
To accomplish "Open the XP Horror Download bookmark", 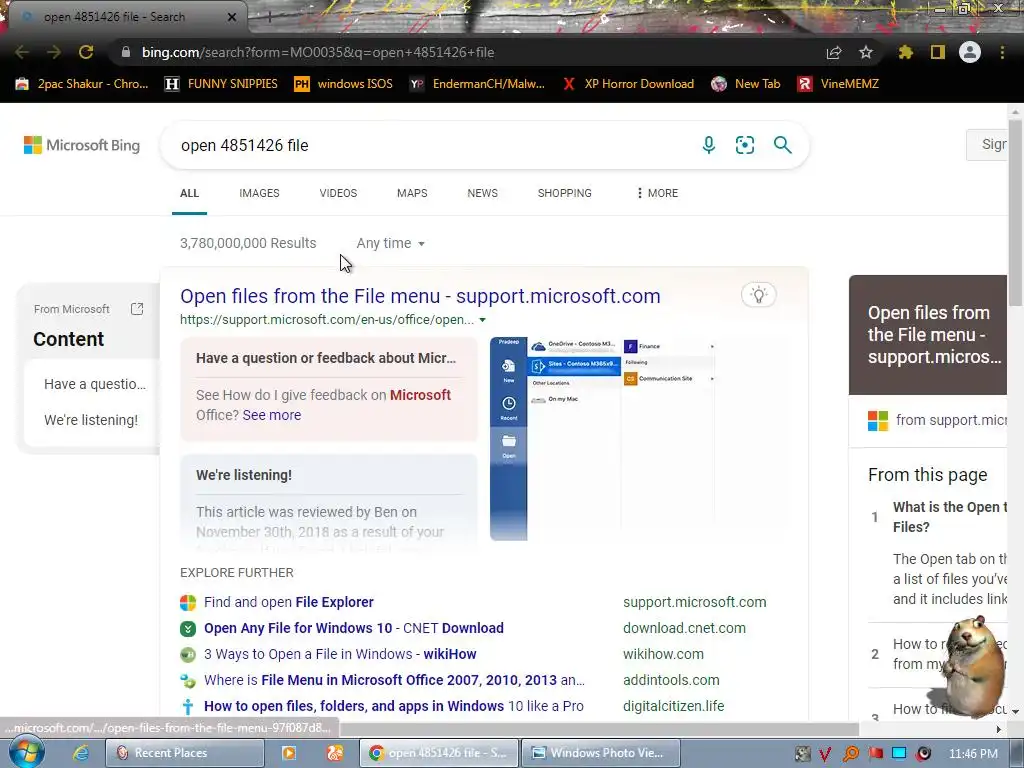I will 628,84.
